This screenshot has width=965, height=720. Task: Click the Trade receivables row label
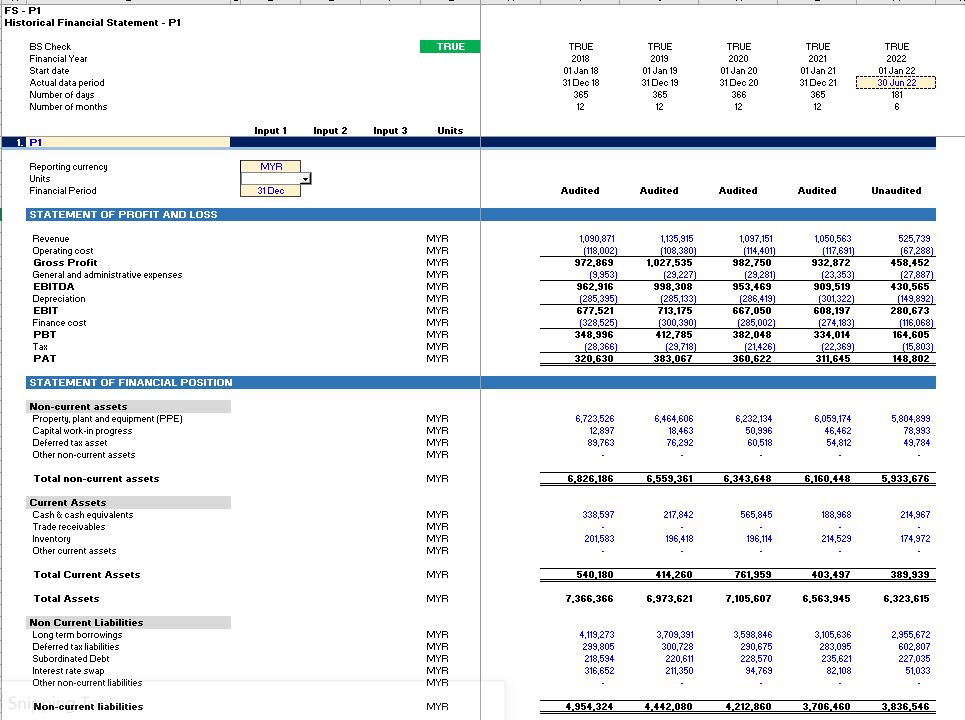(69, 527)
